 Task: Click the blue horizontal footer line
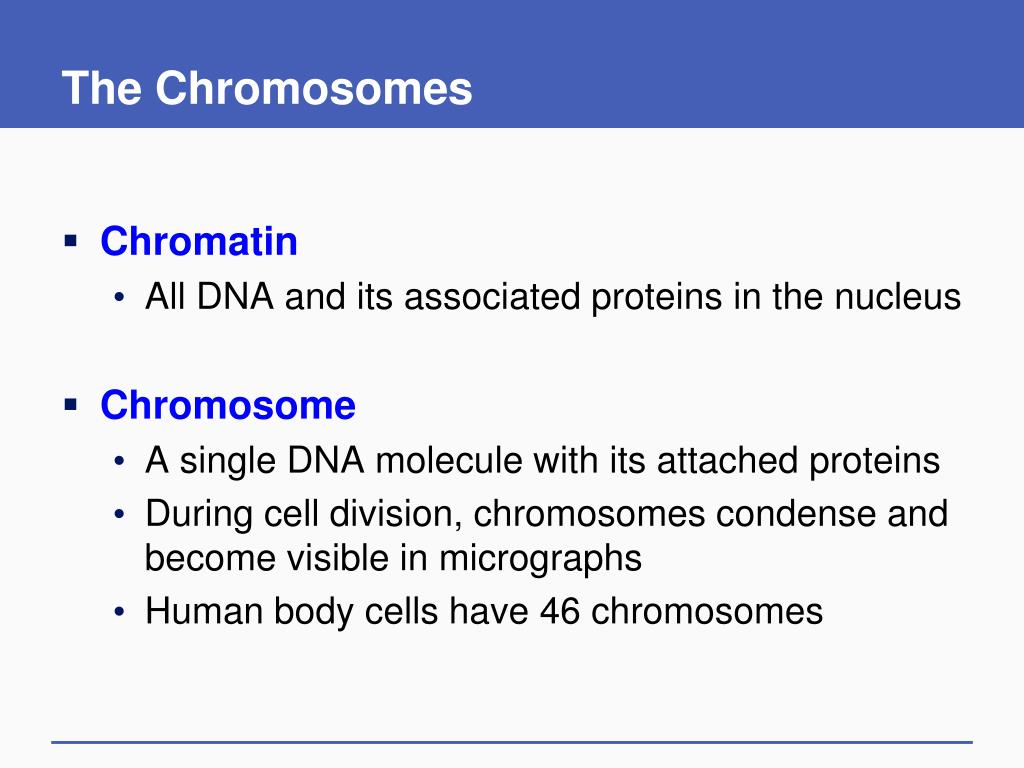(x=512, y=742)
